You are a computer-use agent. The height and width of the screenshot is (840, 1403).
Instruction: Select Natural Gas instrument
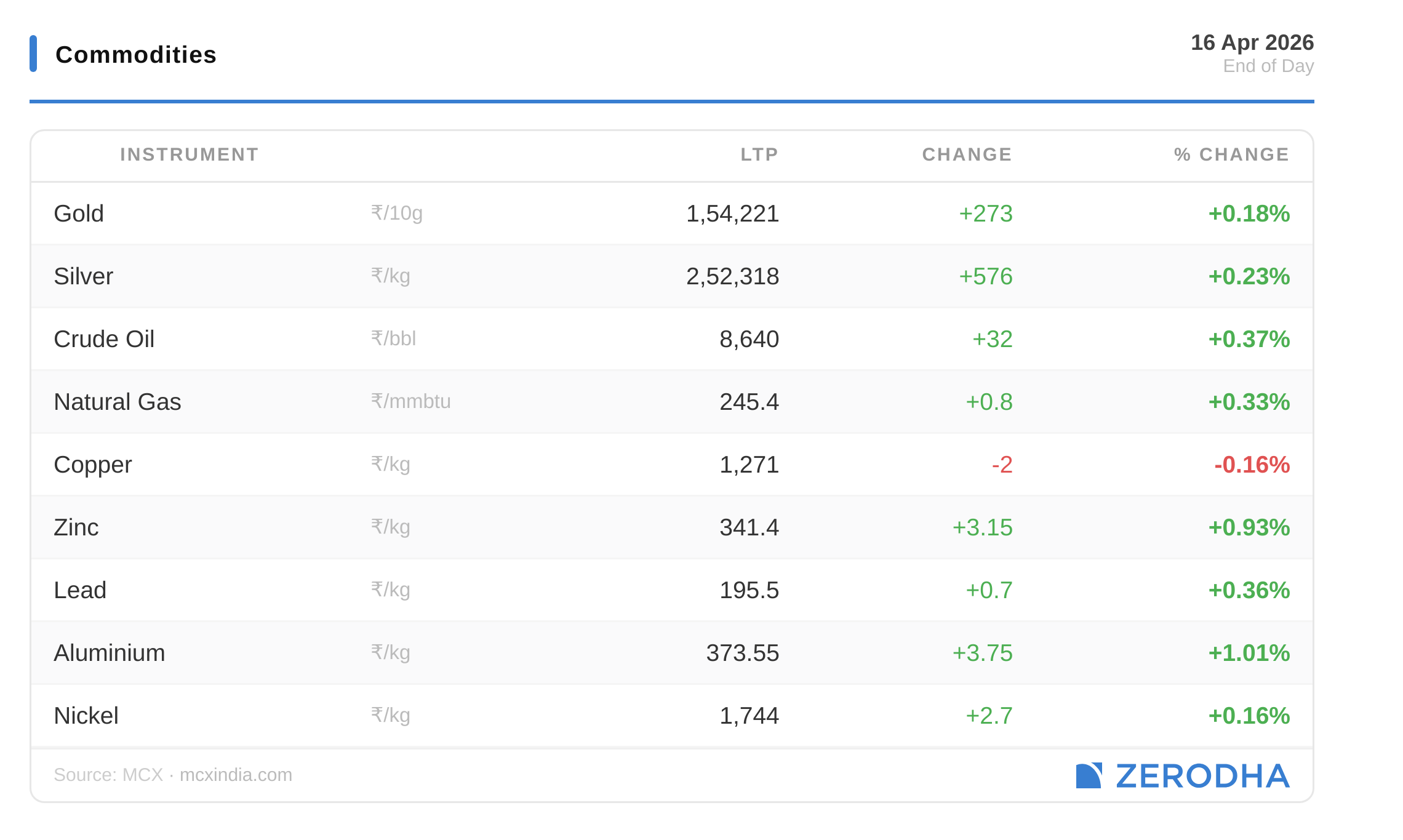coord(118,402)
